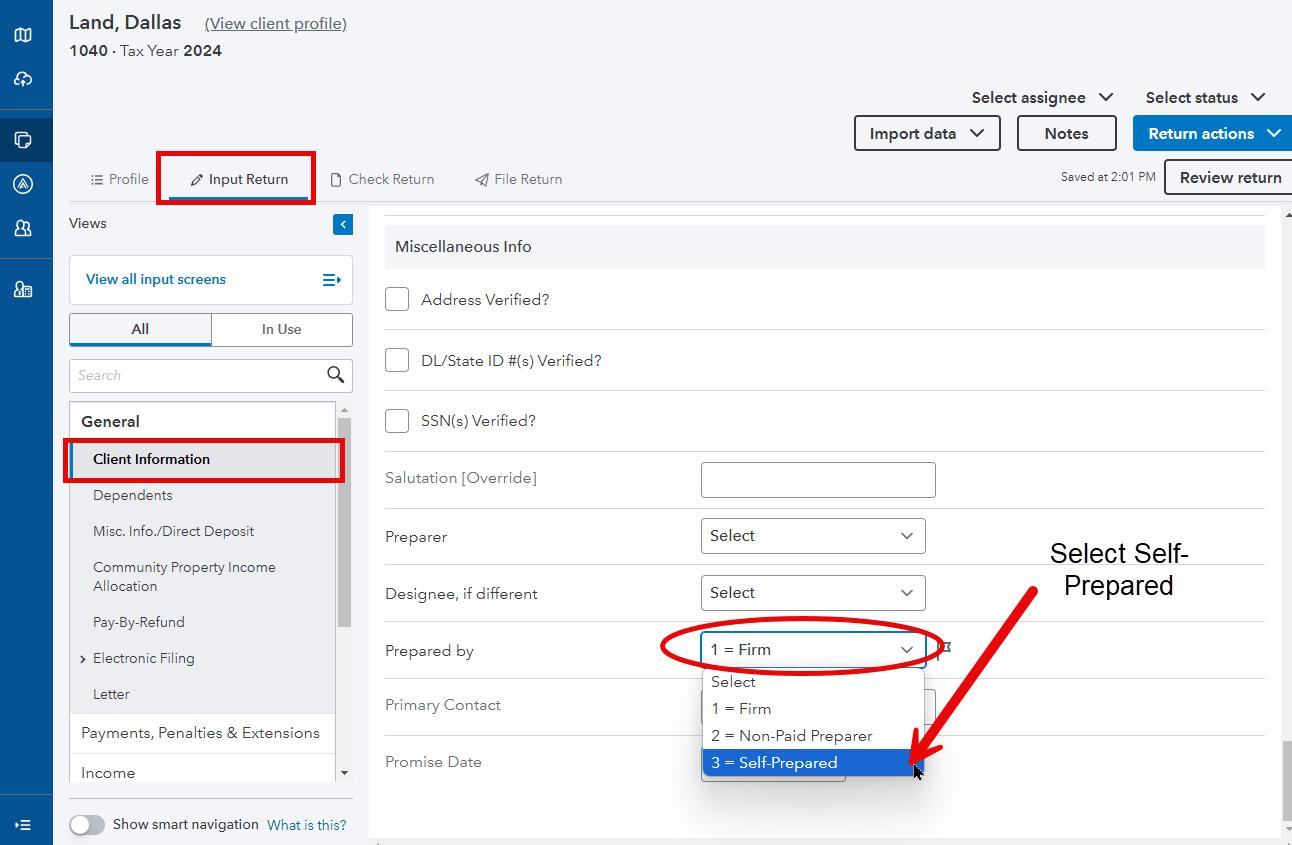Click the Review return button
1292x845 pixels.
pos(1230,177)
